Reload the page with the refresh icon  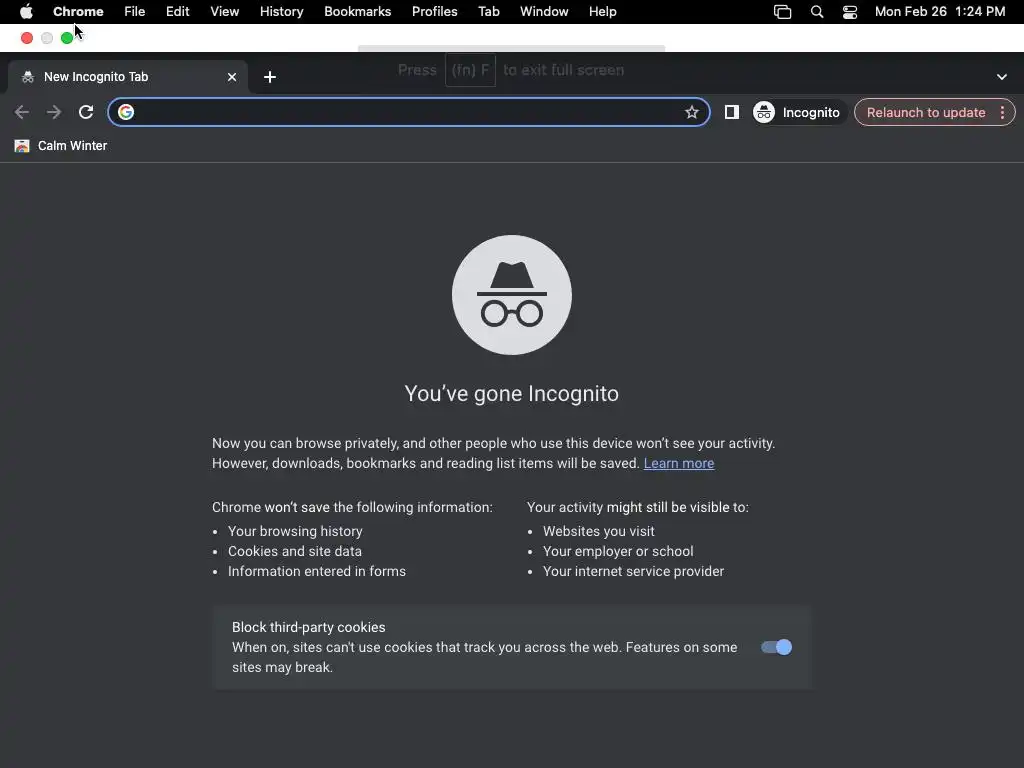(x=86, y=112)
